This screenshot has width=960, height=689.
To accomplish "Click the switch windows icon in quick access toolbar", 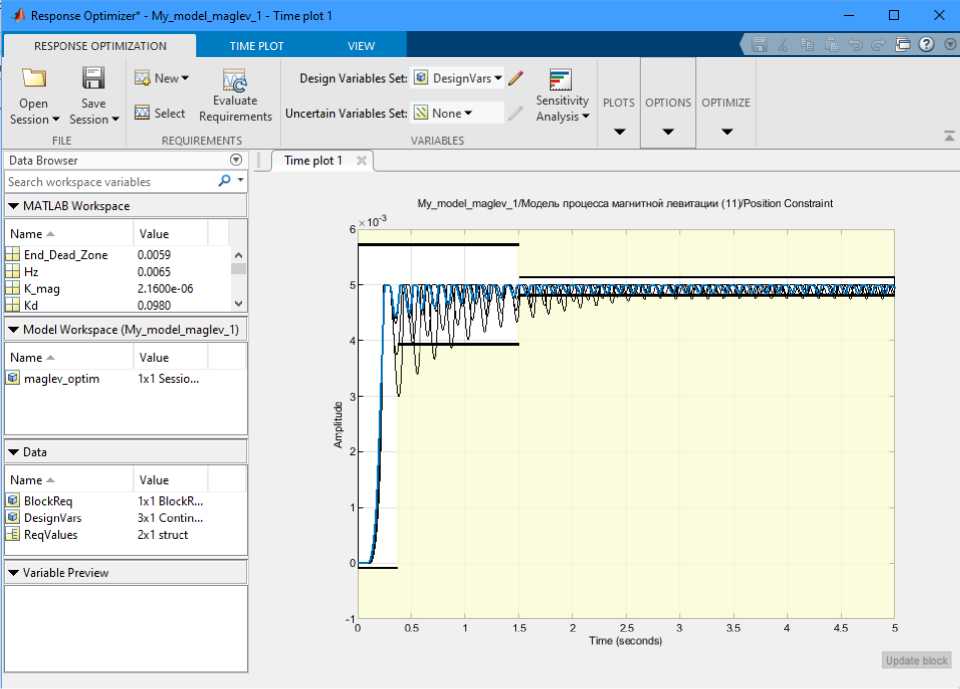I will coord(903,45).
